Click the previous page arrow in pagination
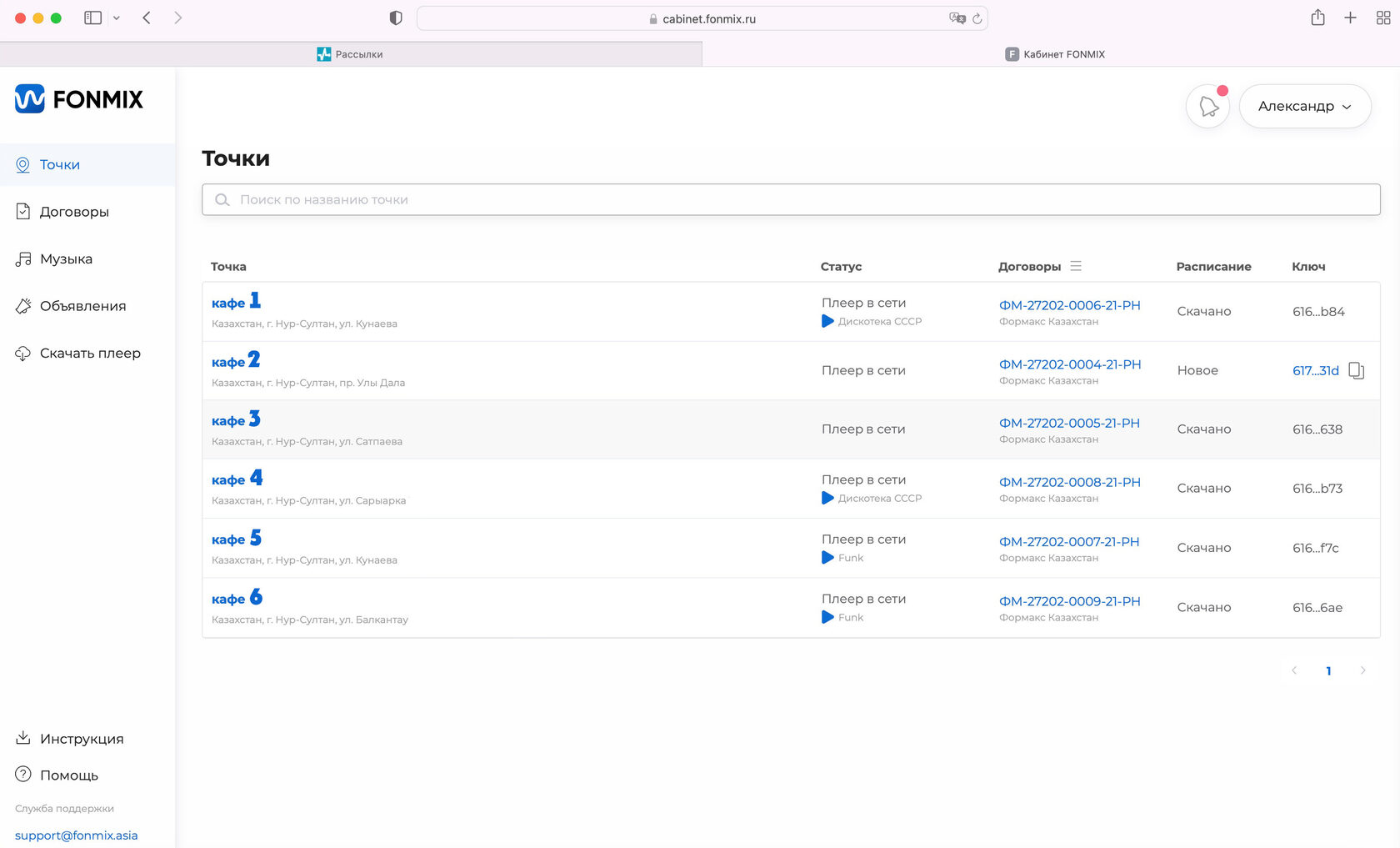The height and width of the screenshot is (848, 1400). [x=1294, y=670]
